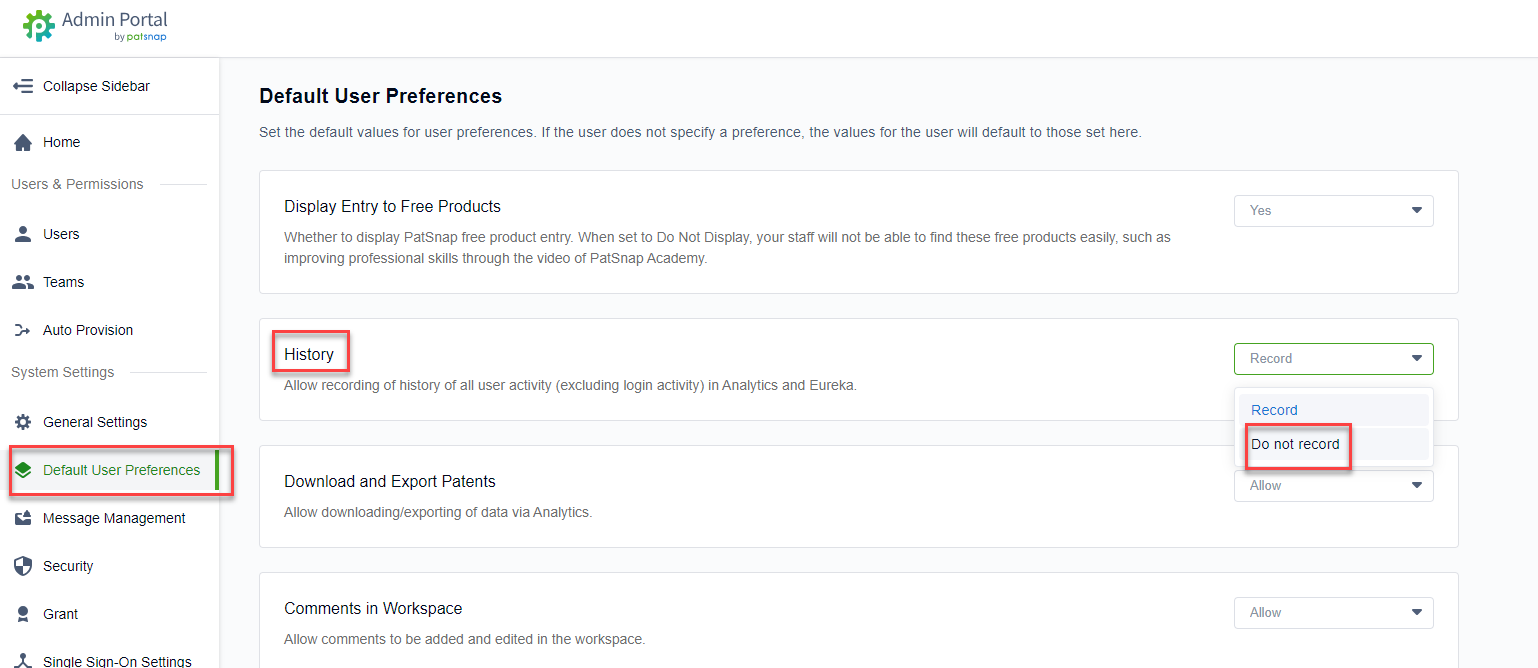Go to Single Sign-On Settings
Image resolution: width=1538 pixels, height=668 pixels.
[117, 660]
